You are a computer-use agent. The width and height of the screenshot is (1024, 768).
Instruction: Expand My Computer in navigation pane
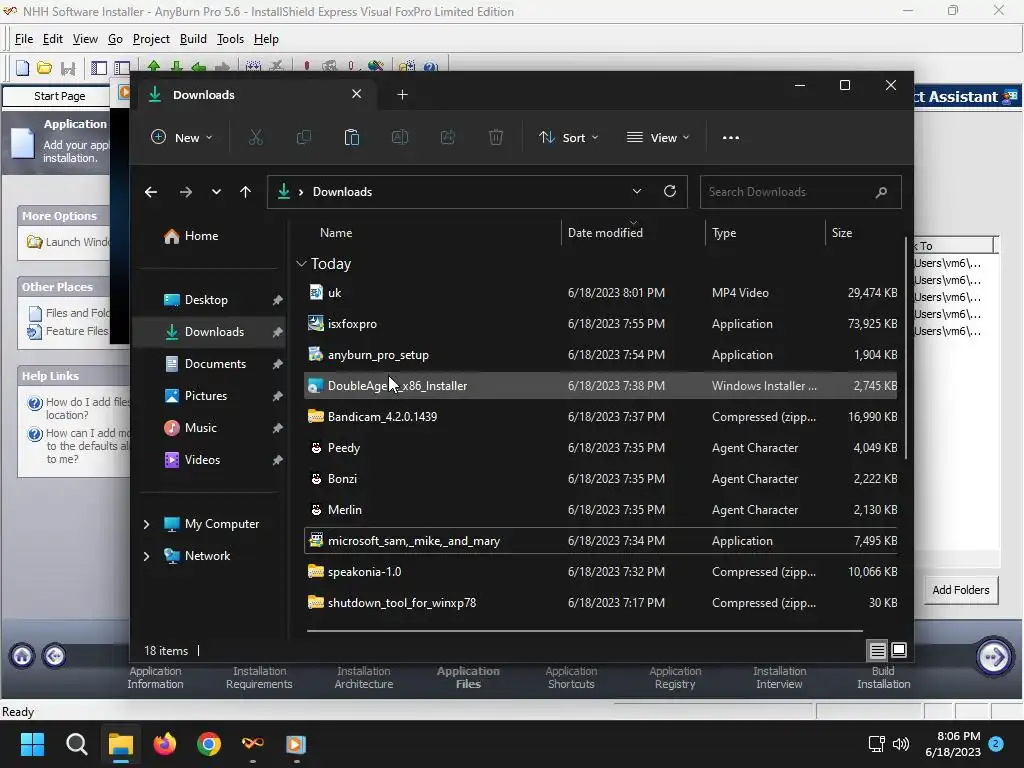(x=146, y=524)
